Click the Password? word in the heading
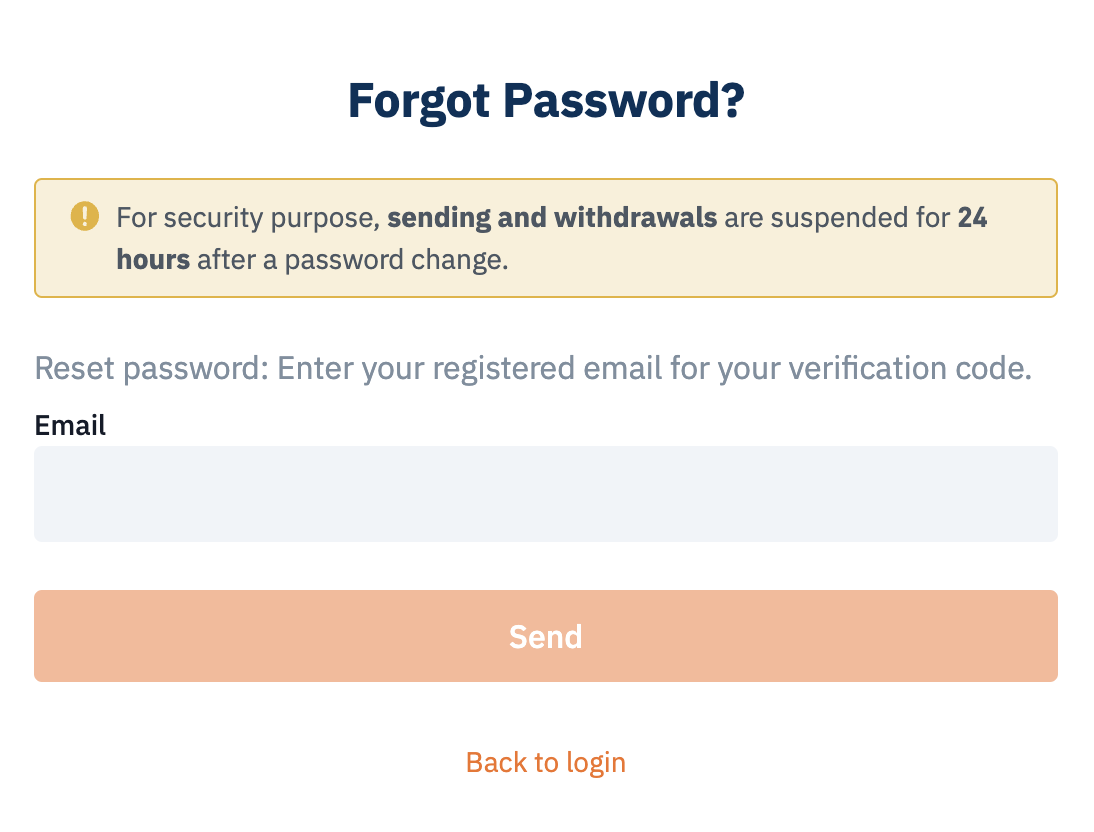 624,101
